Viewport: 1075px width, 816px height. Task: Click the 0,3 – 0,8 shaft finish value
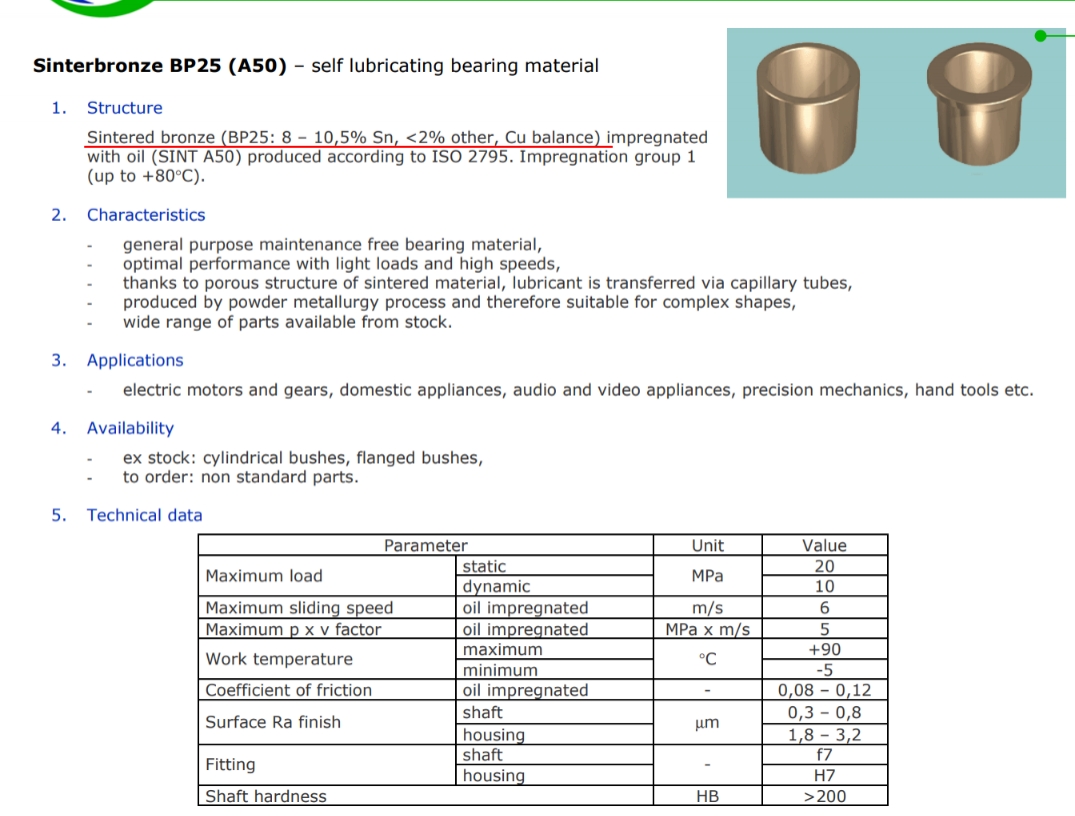[825, 712]
